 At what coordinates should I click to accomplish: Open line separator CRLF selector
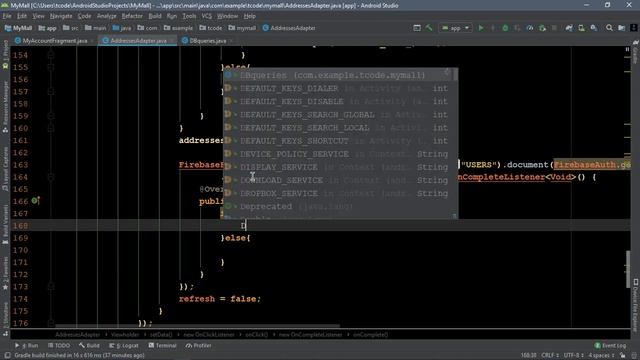coord(550,356)
